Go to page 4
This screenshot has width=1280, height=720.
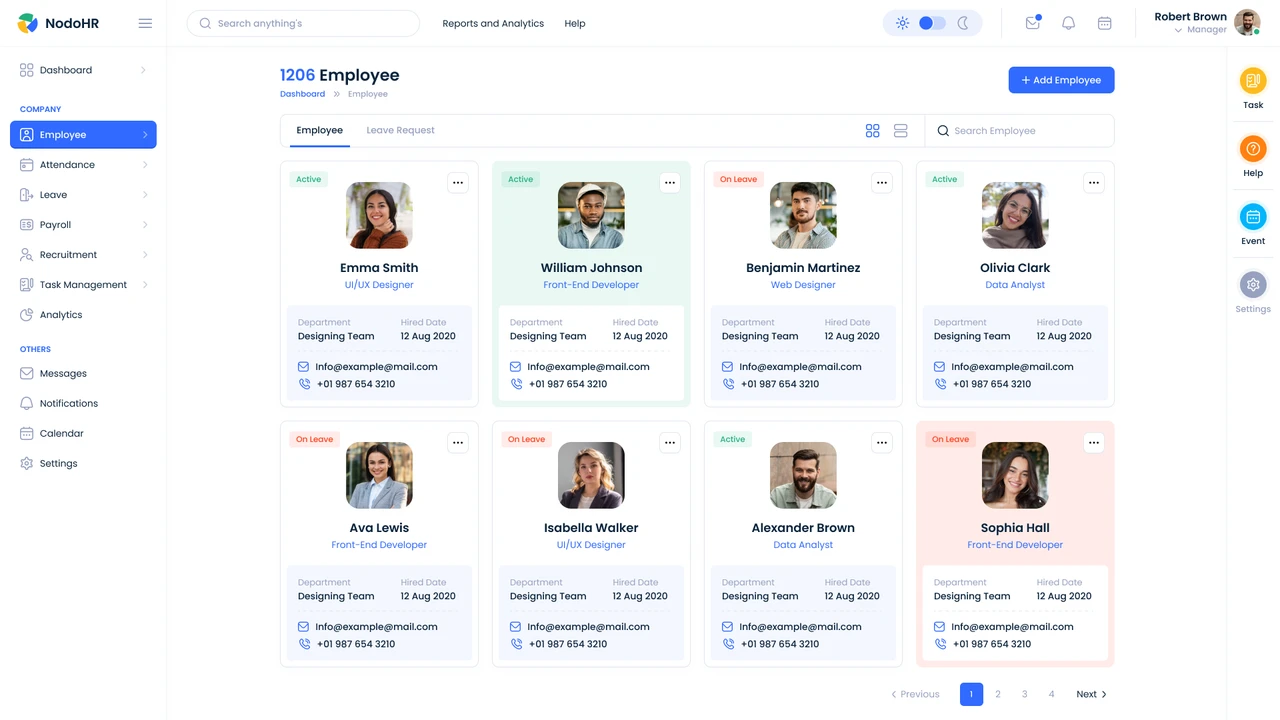pos(1051,694)
